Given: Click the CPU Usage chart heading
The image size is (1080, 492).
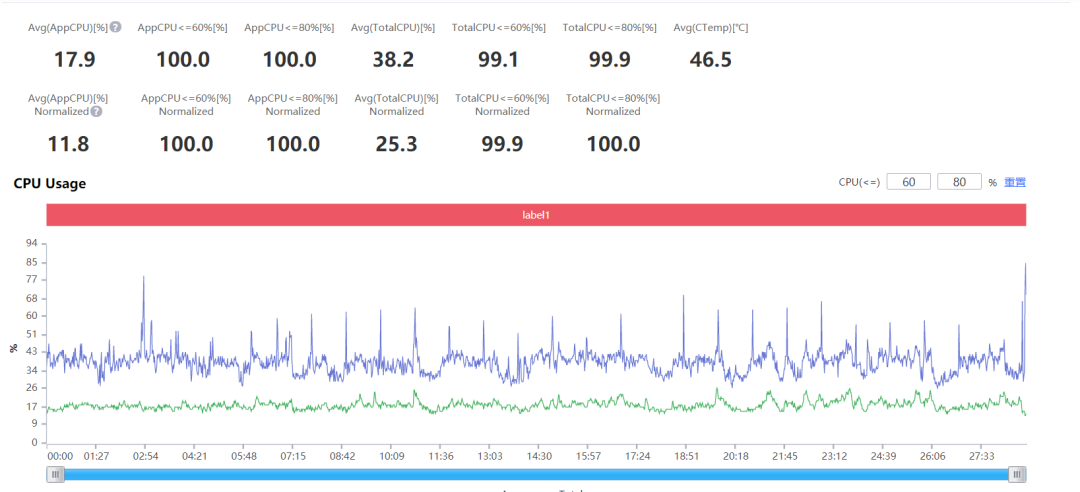Looking at the screenshot, I should click(50, 183).
